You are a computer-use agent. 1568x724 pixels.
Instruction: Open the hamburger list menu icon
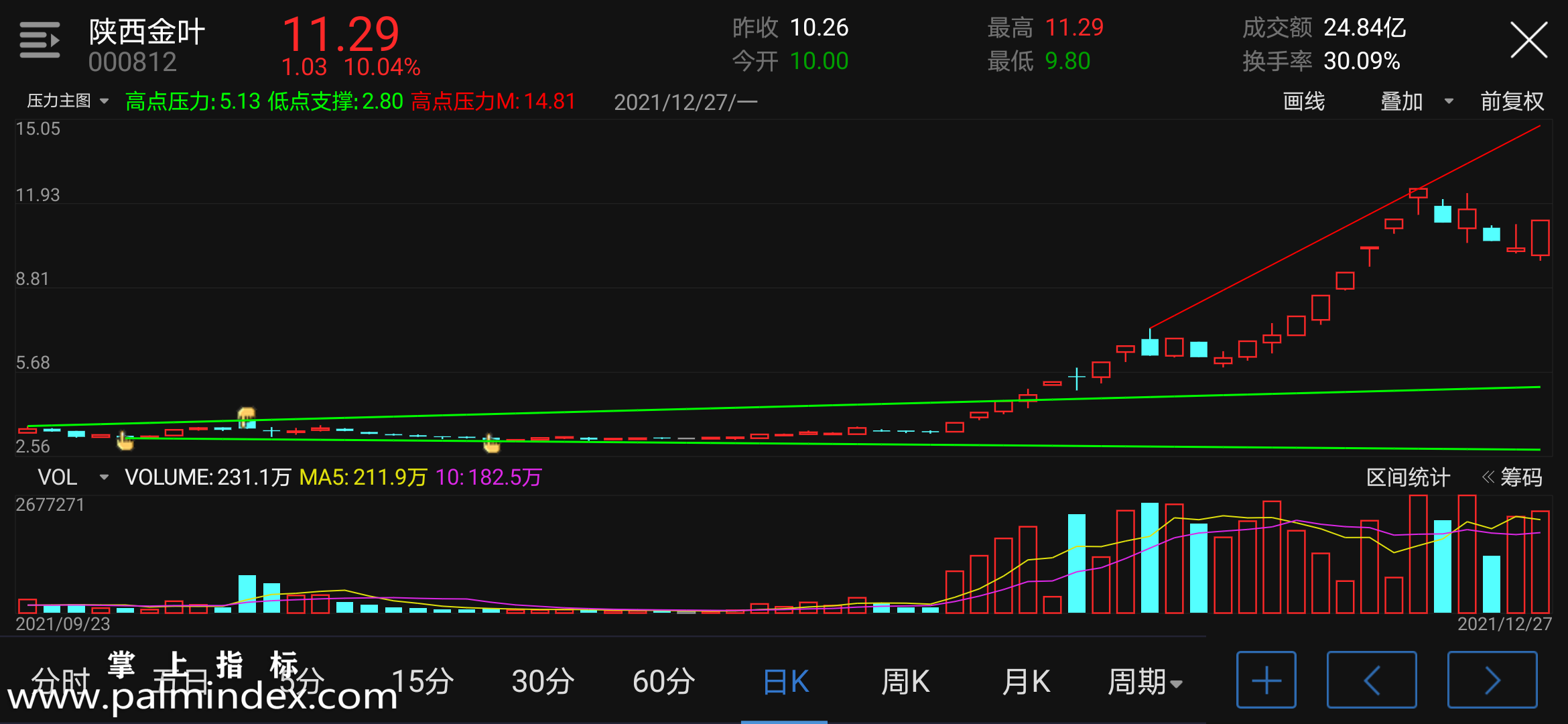(40, 40)
